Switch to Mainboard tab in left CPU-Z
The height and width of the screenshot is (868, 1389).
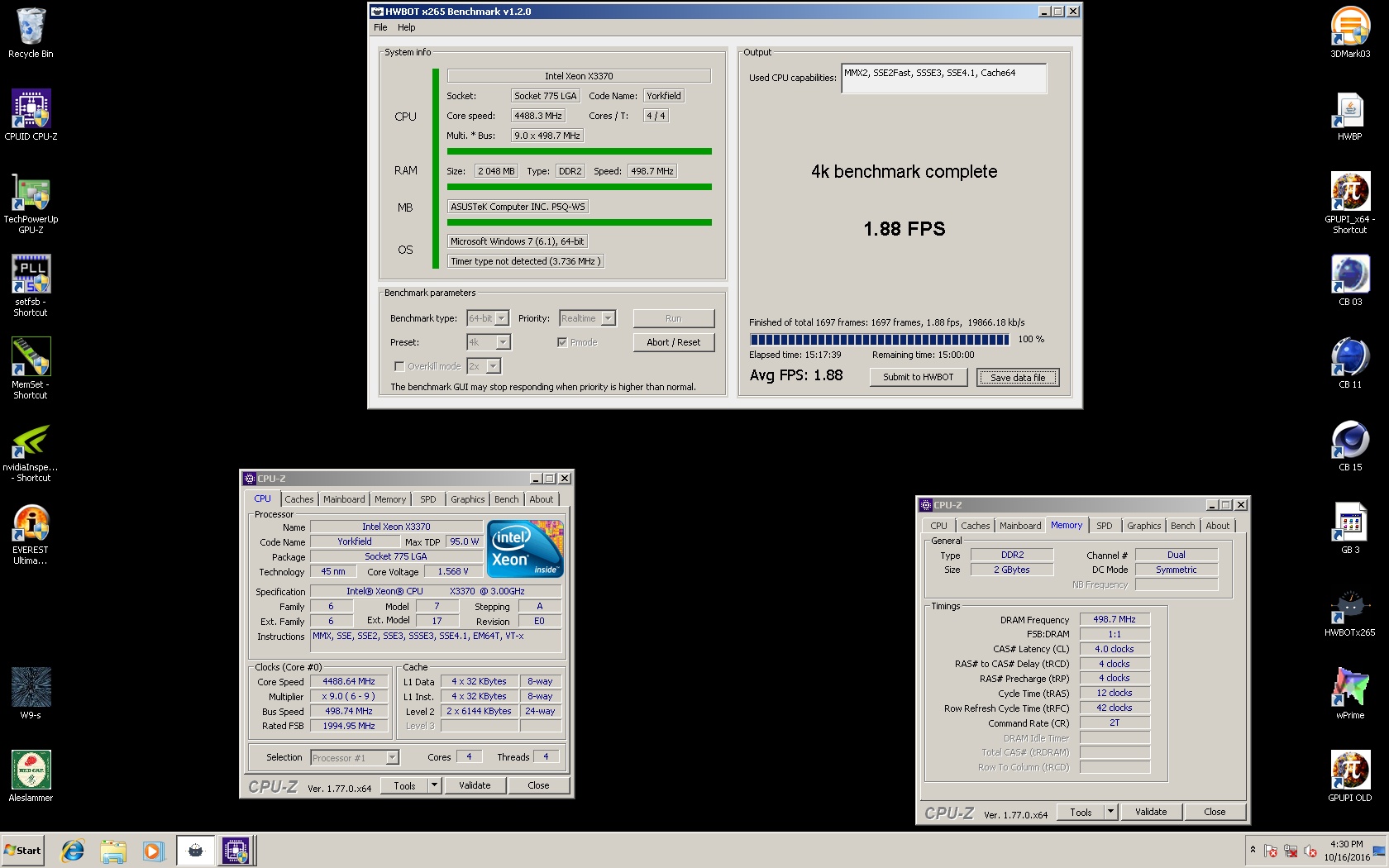click(x=344, y=499)
